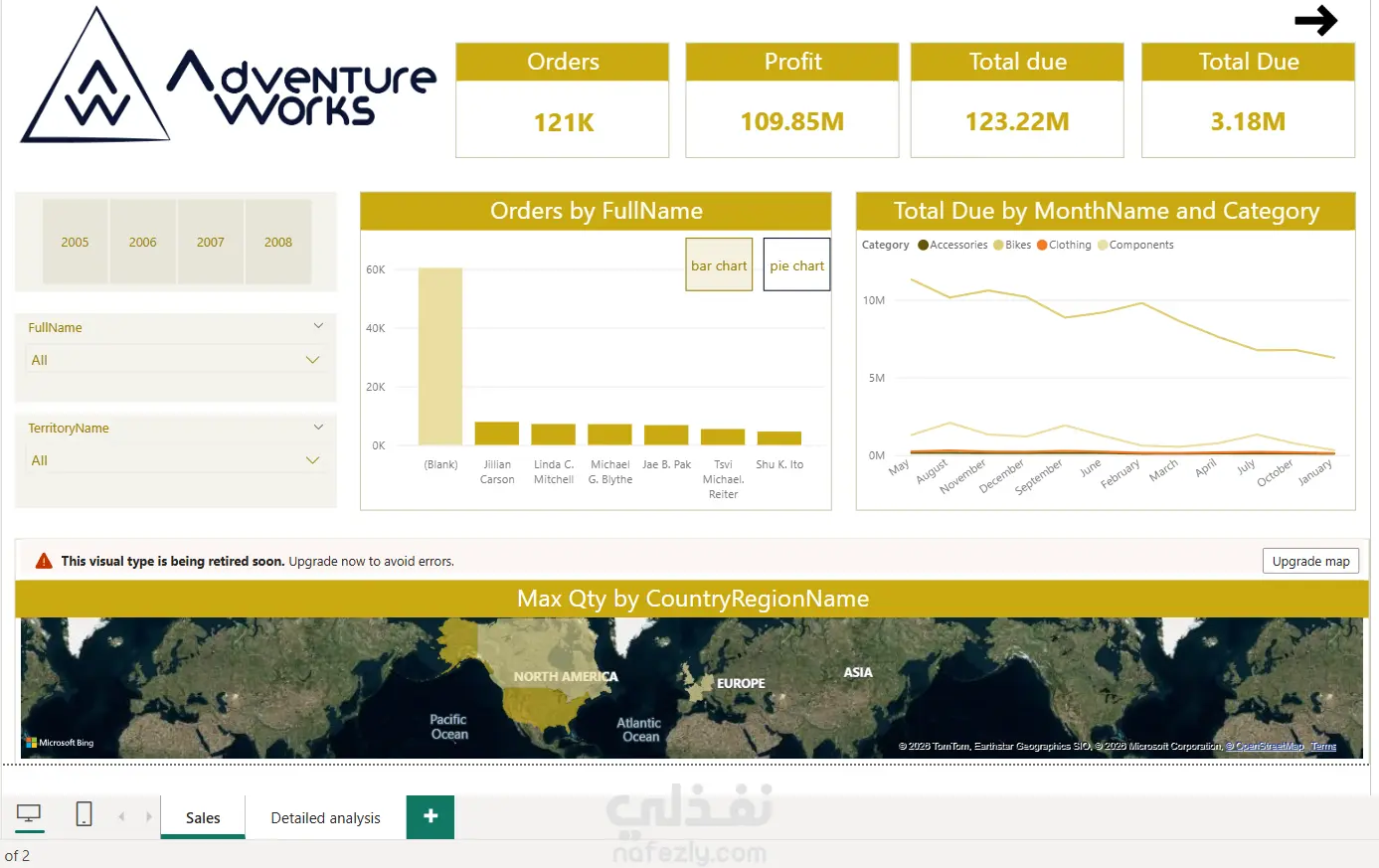Select the Jae B. Pak bar

666,434
